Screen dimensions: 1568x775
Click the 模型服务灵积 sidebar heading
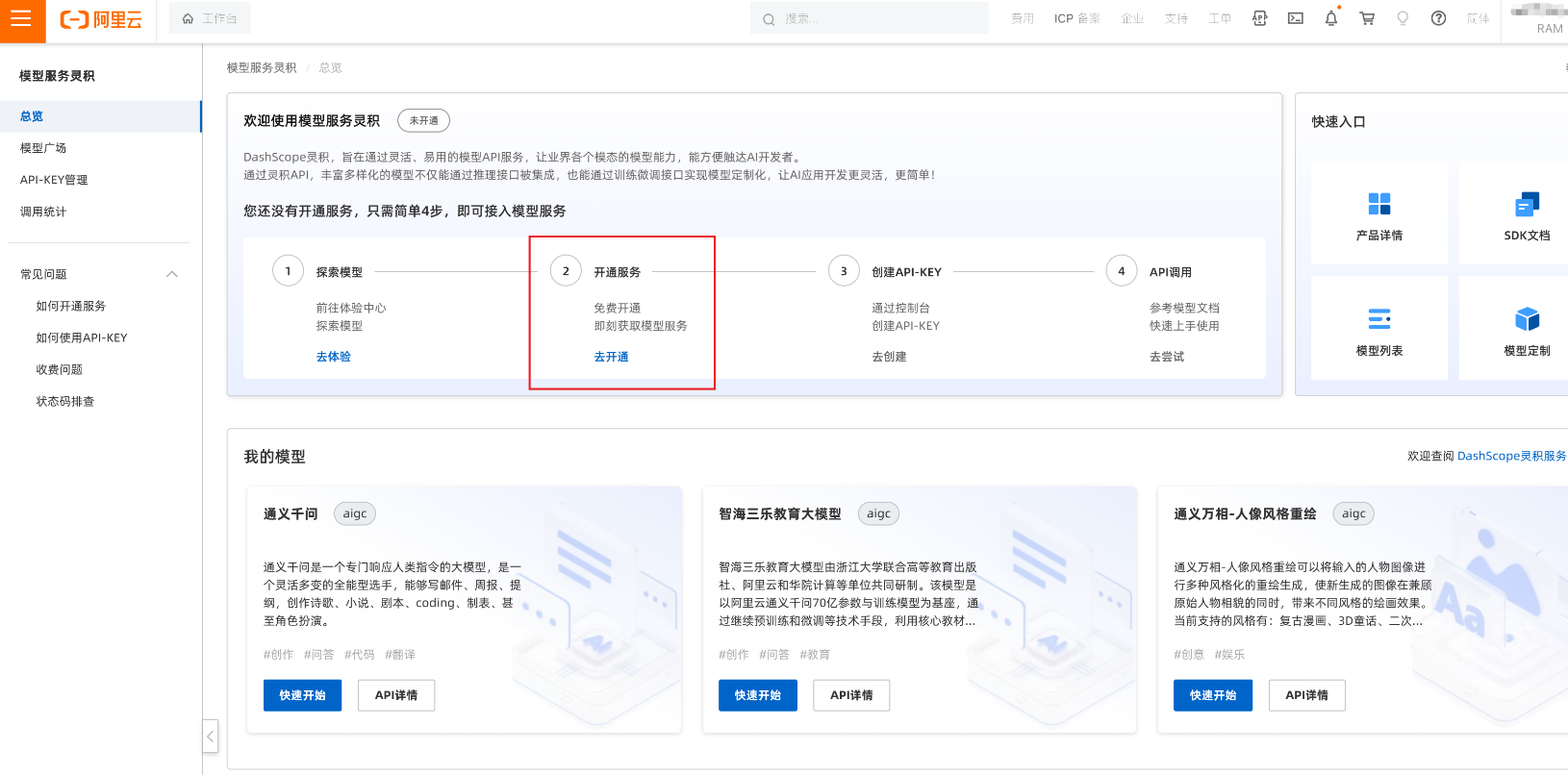[x=57, y=76]
